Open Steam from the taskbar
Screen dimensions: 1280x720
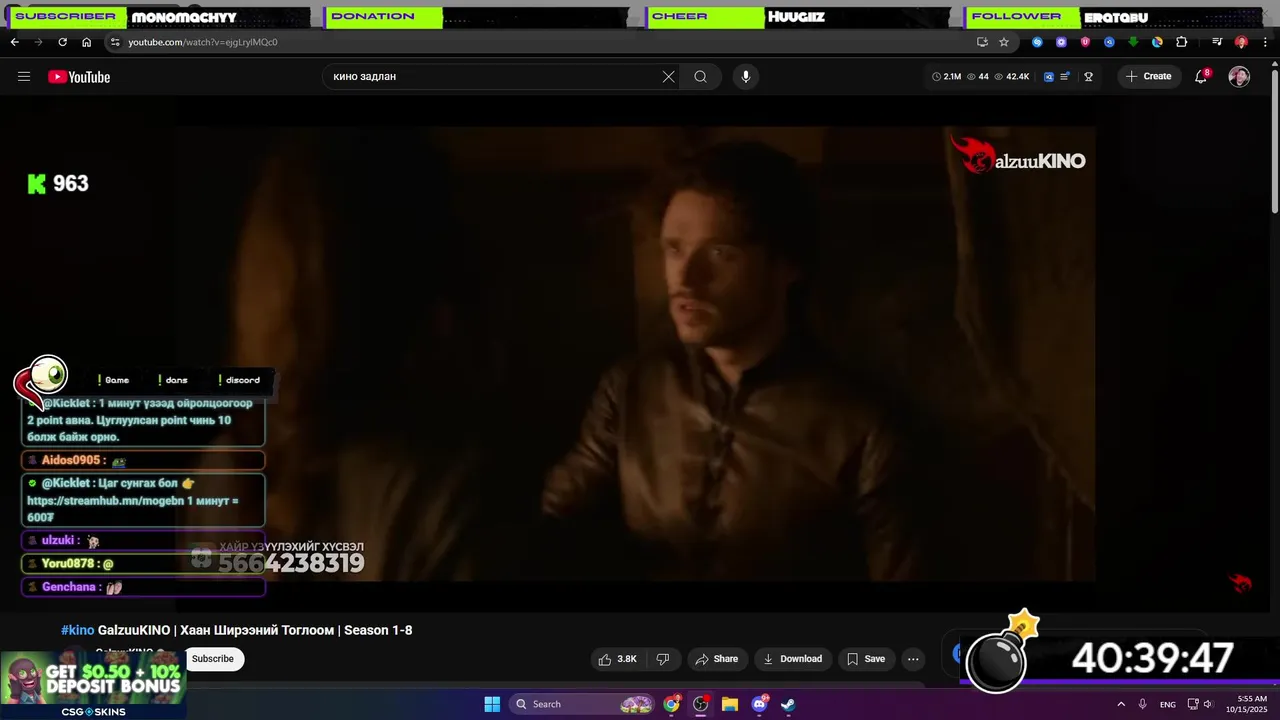click(x=788, y=704)
